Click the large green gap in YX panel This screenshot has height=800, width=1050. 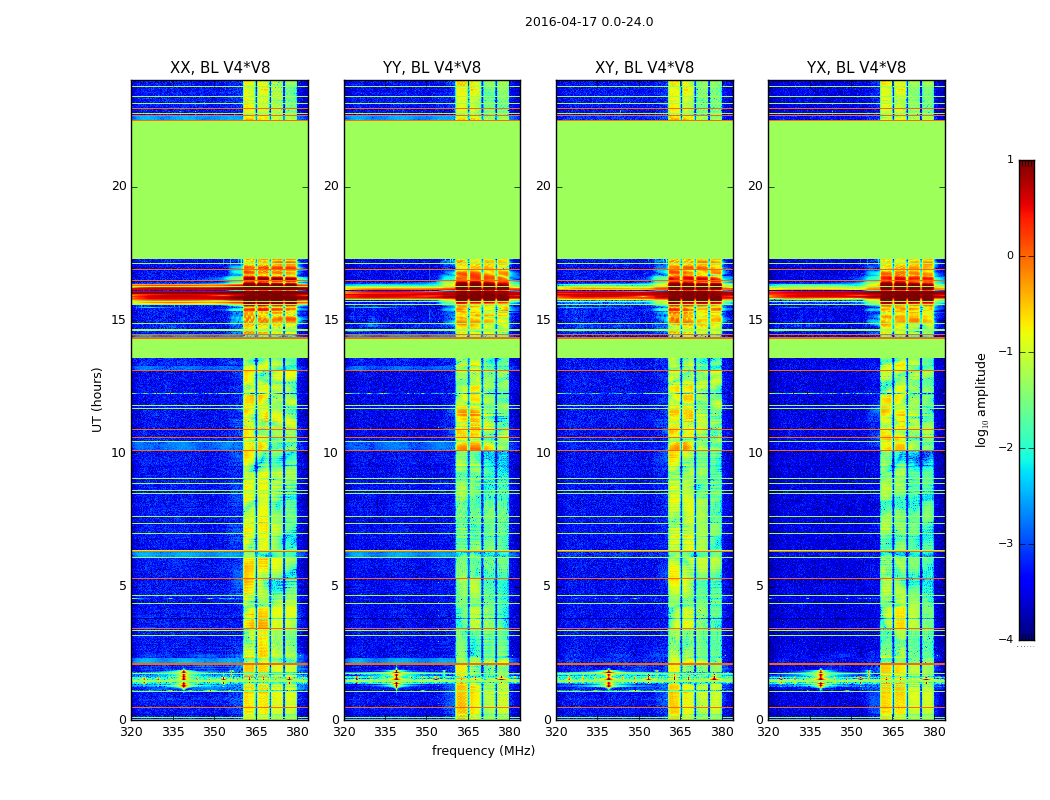click(856, 190)
